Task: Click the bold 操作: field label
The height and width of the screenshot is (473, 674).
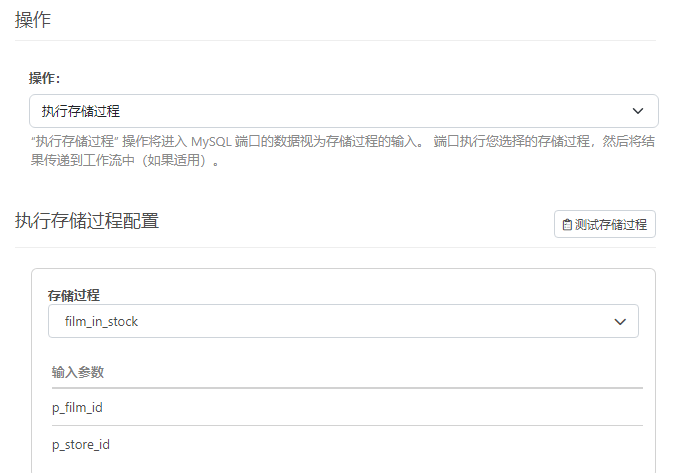Action: 44,78
